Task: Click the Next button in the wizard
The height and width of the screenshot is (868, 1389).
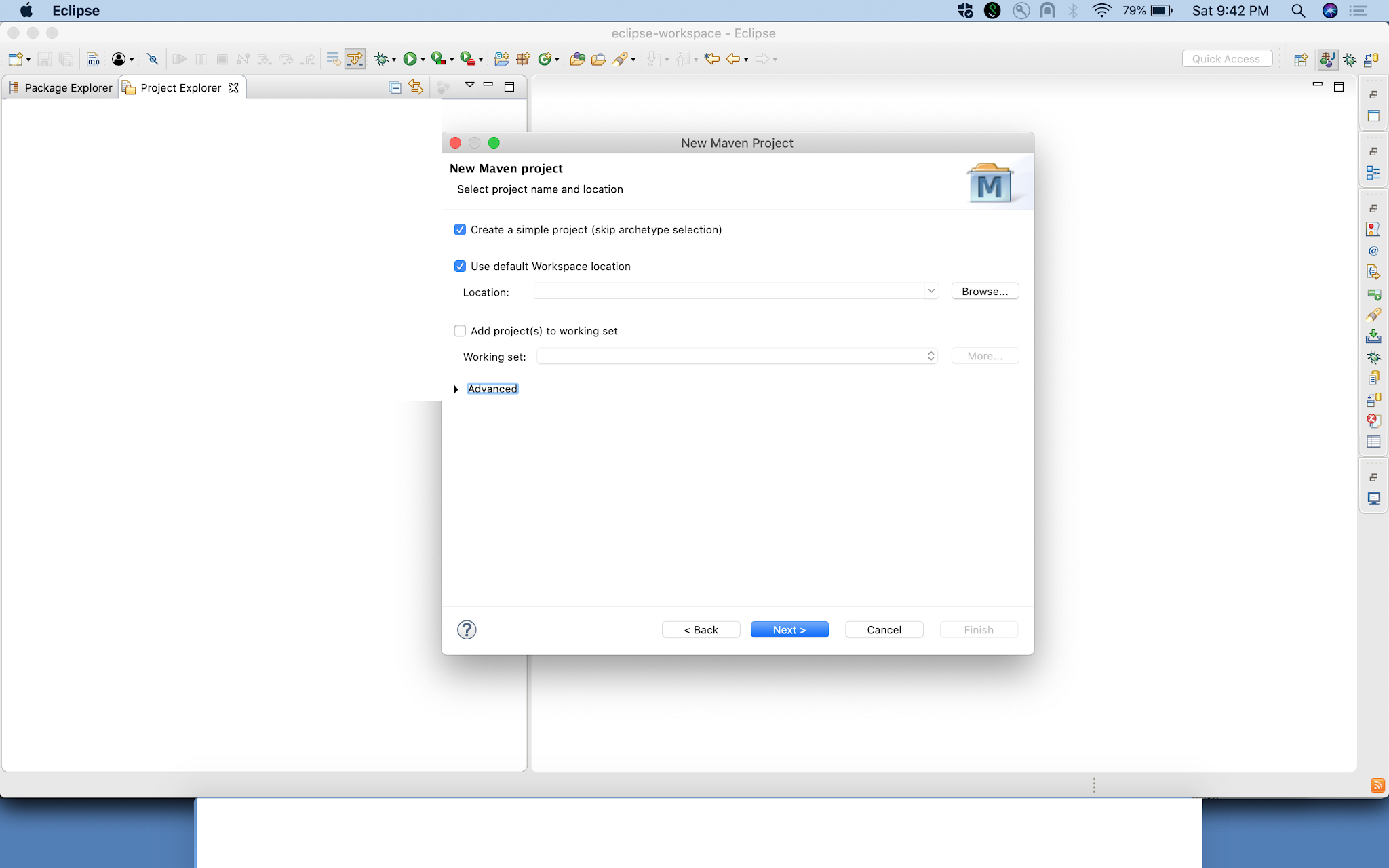Action: coord(789,629)
